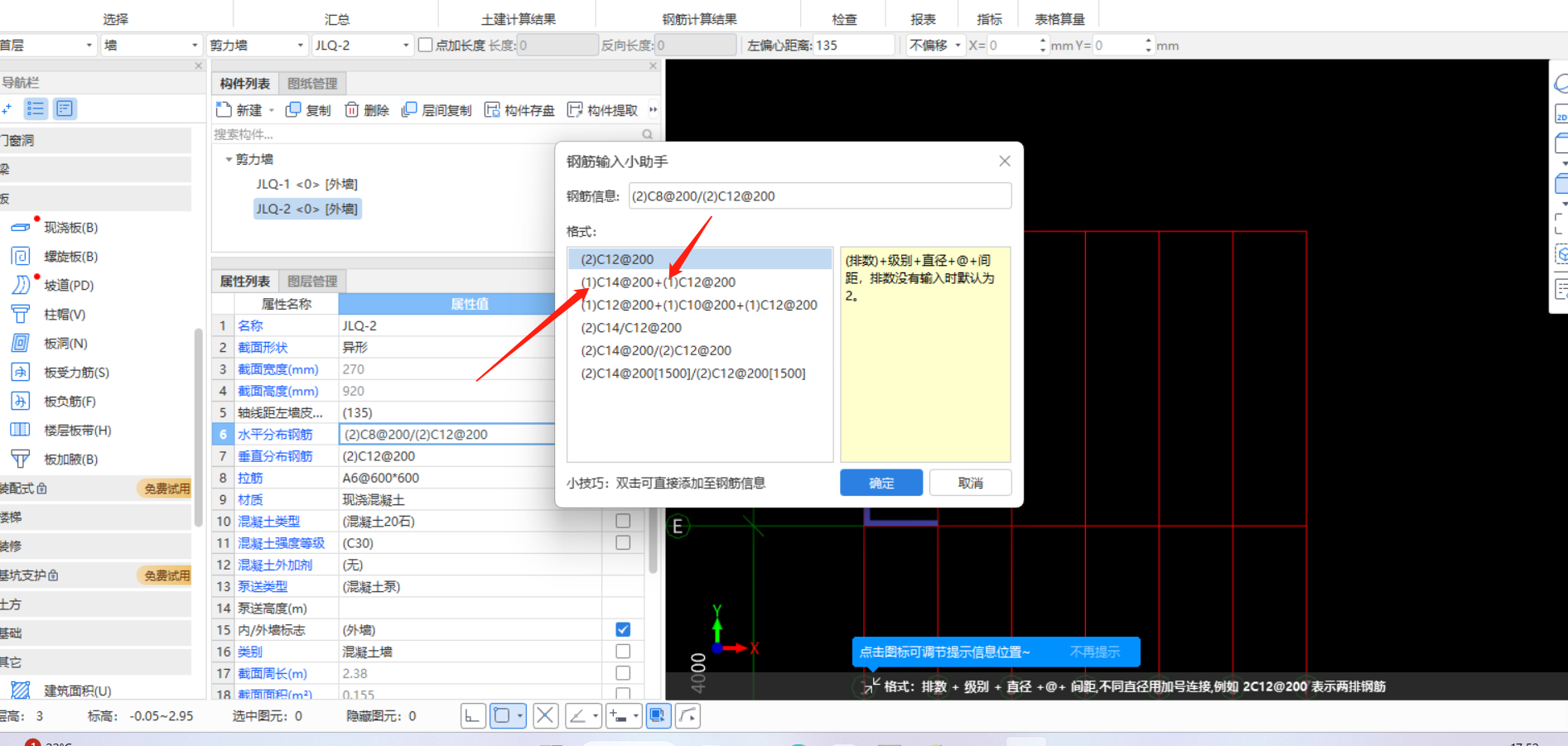The image size is (1568, 746).
Task: Click the 层间复制 floor copy icon
Action: [409, 110]
